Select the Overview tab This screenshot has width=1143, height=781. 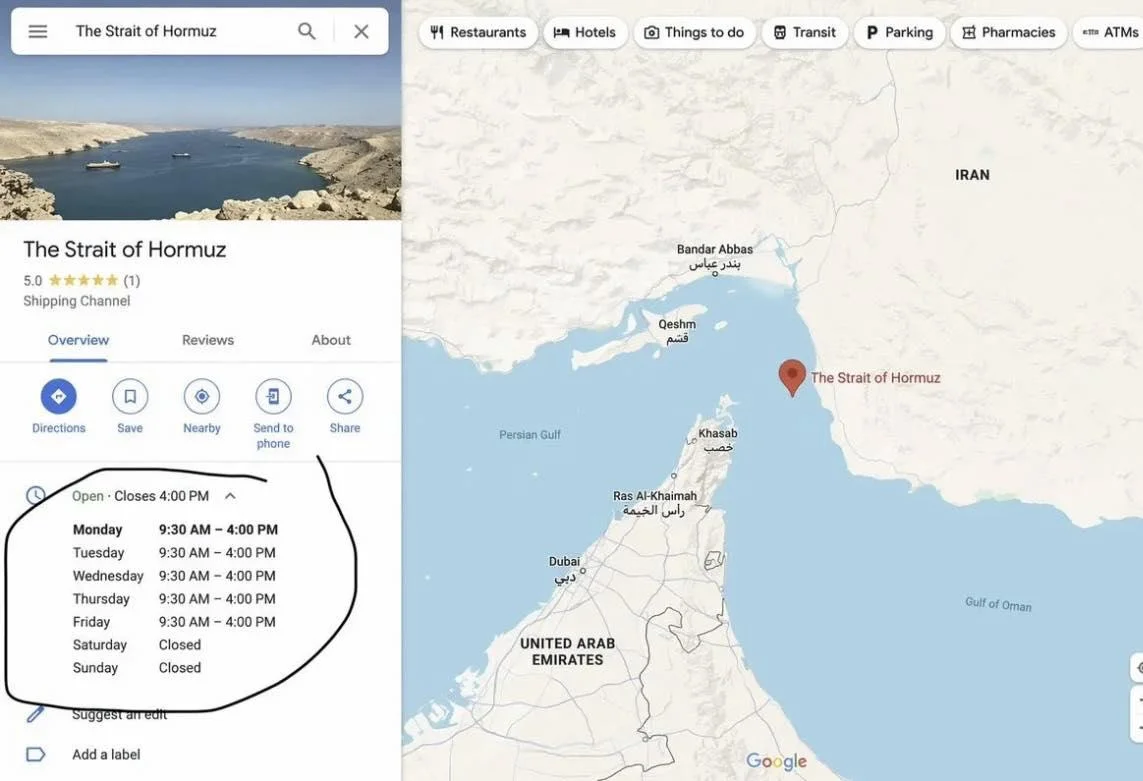click(x=78, y=340)
